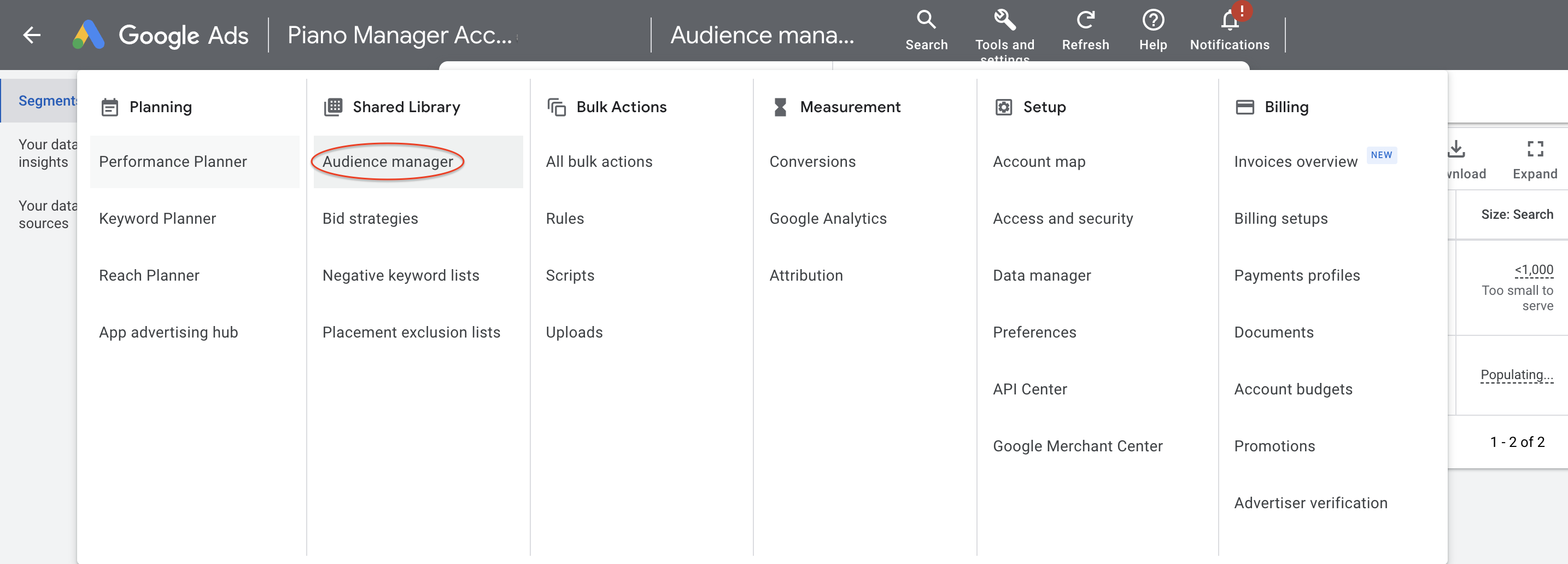The image size is (1568, 564).
Task: Open Your data insights in sidebar
Action: point(48,153)
